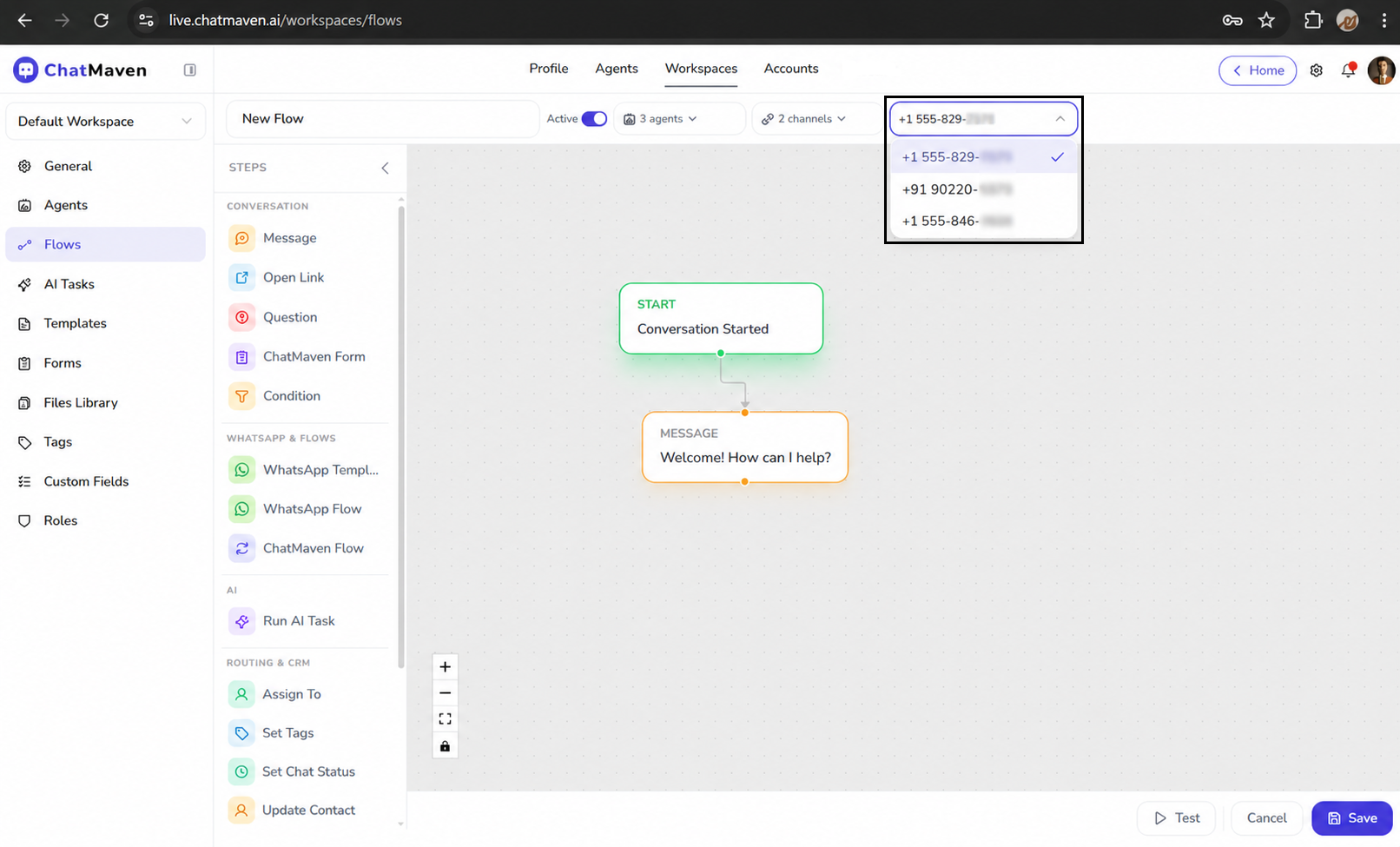1400x847 pixels.
Task: Select the ChatMaven Form step icon
Action: [x=242, y=356]
